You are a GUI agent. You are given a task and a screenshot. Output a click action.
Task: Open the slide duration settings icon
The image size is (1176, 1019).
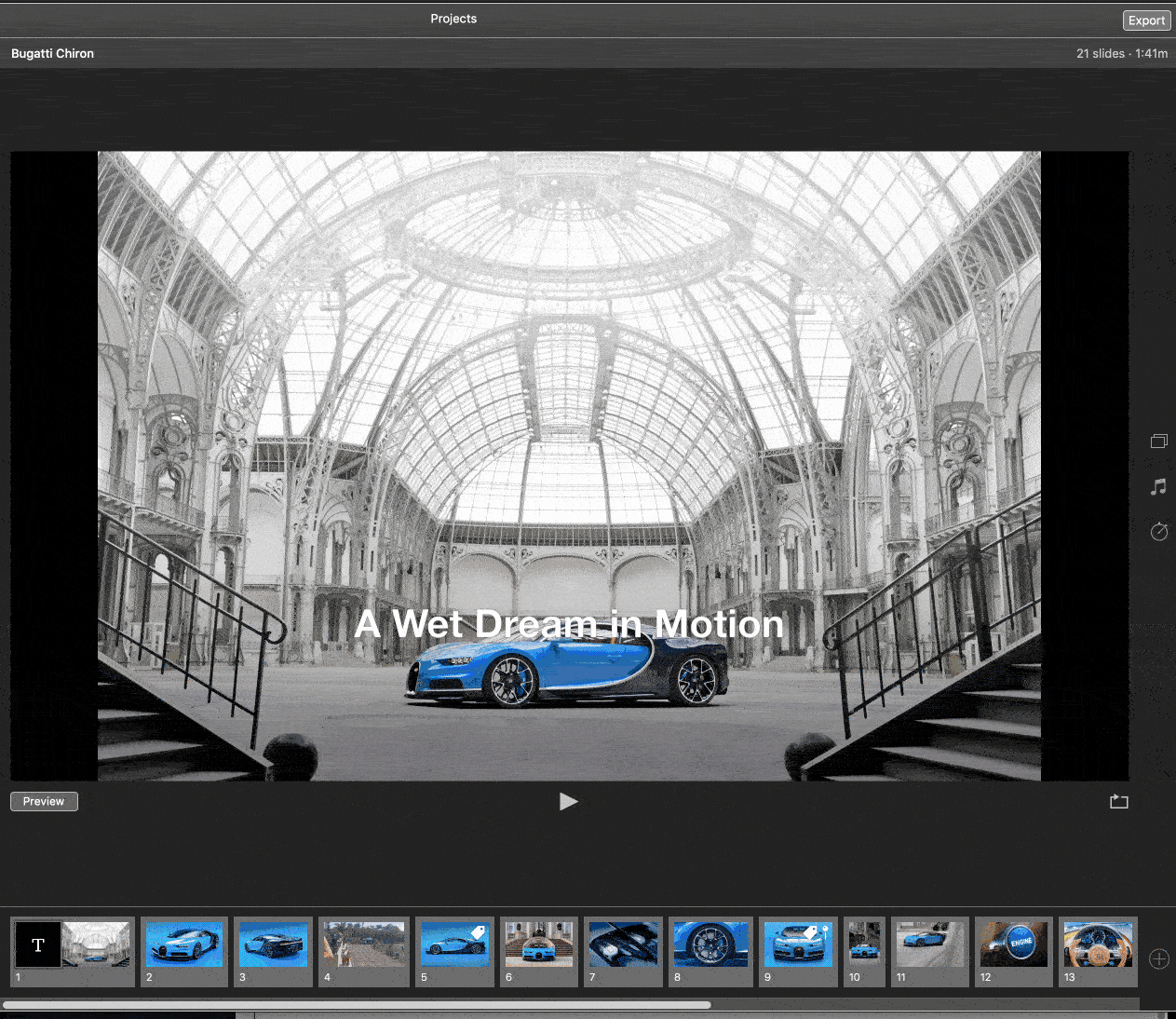(x=1158, y=531)
